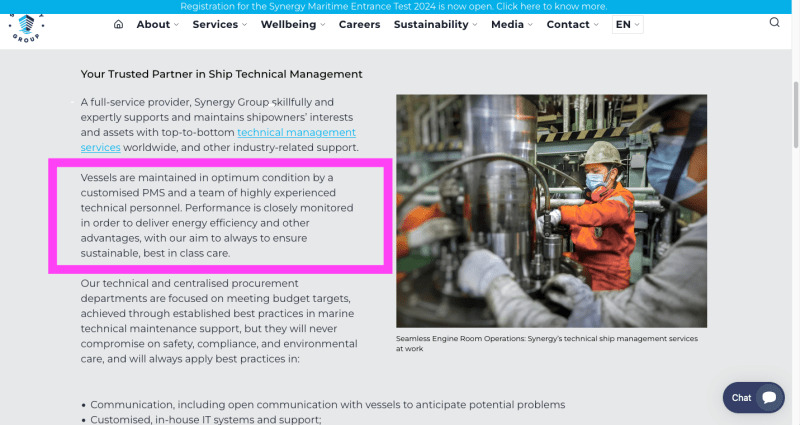Click the paragraph starting 'Vessels are maintained'
800x425 pixels.
[217, 215]
